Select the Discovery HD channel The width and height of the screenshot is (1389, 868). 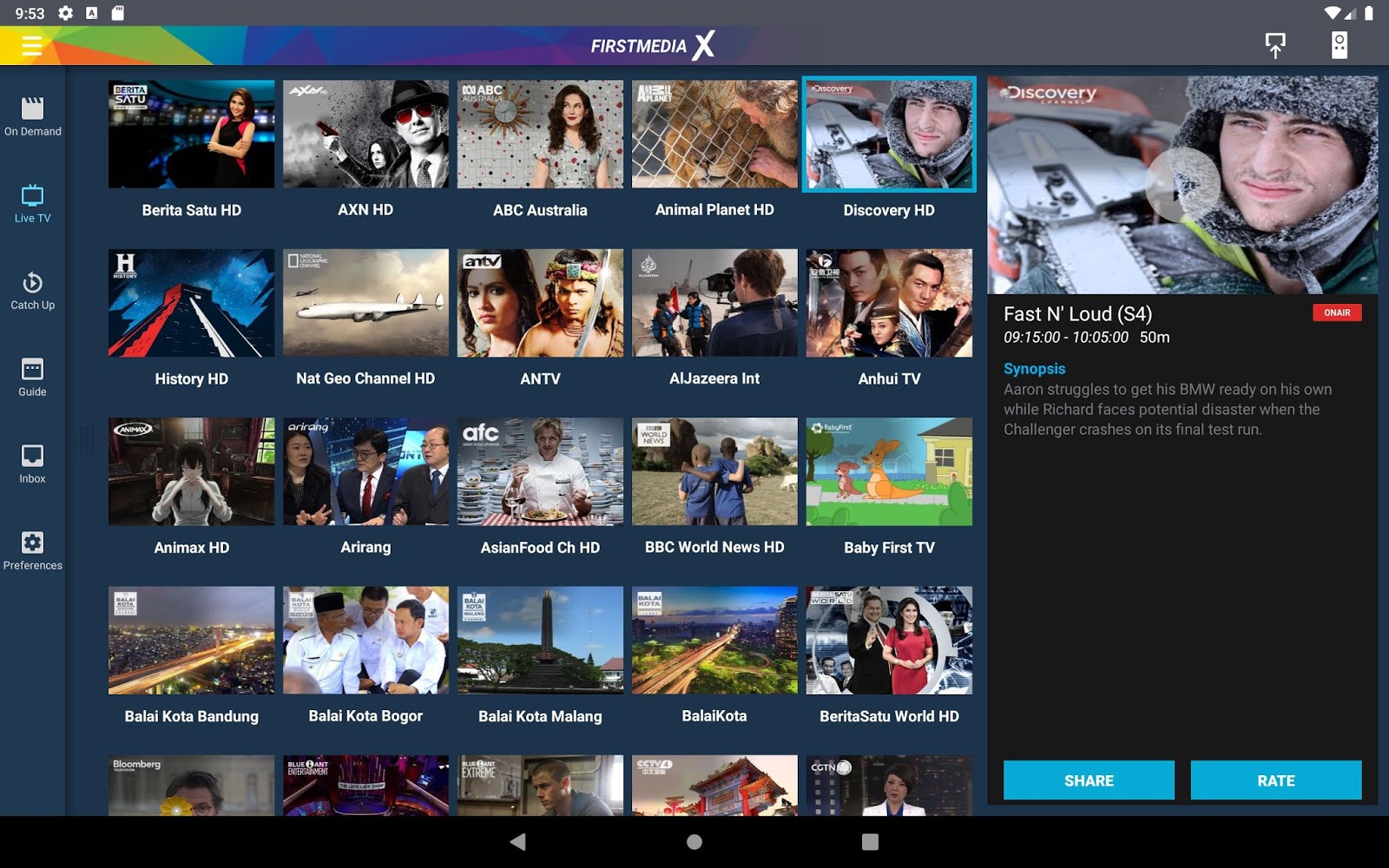(889, 133)
